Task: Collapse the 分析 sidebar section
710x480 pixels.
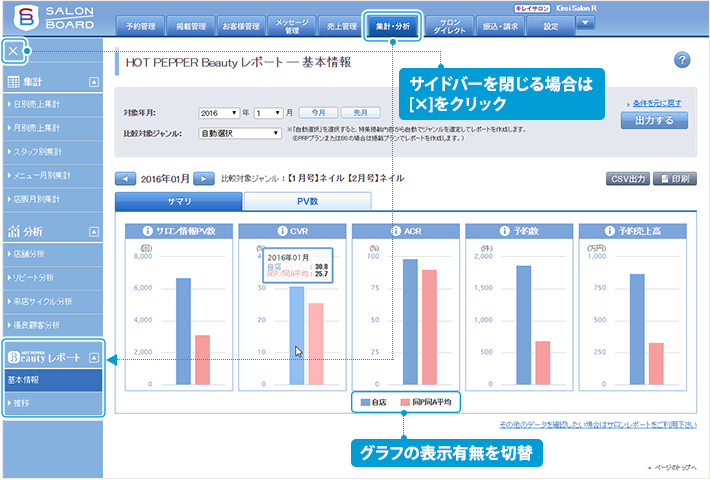Action: coord(93,231)
